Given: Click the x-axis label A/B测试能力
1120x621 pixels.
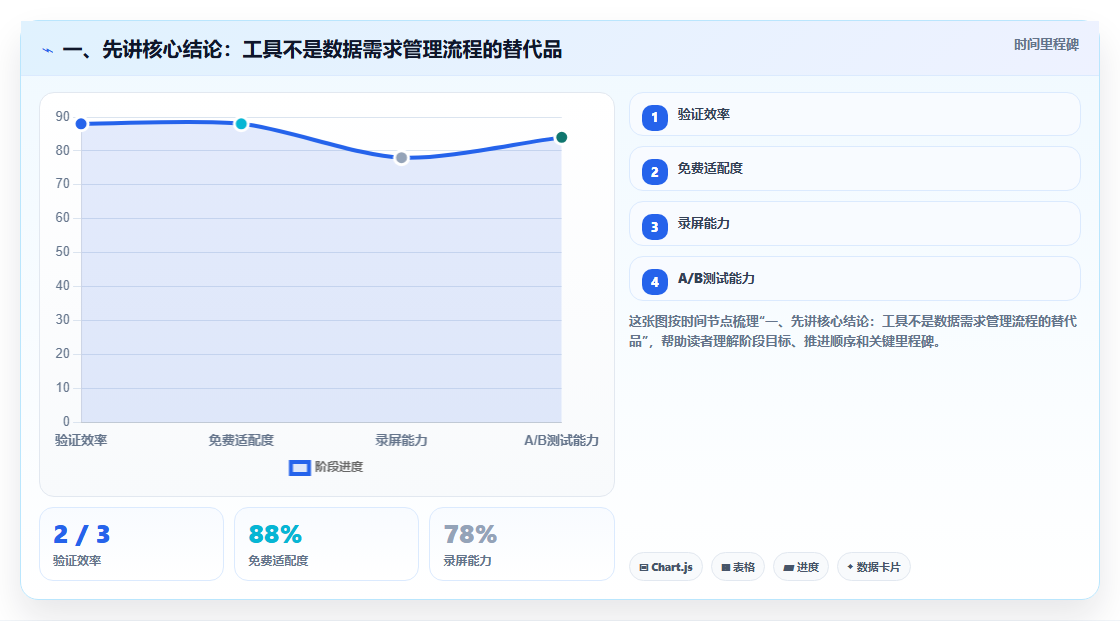Looking at the screenshot, I should 561,440.
